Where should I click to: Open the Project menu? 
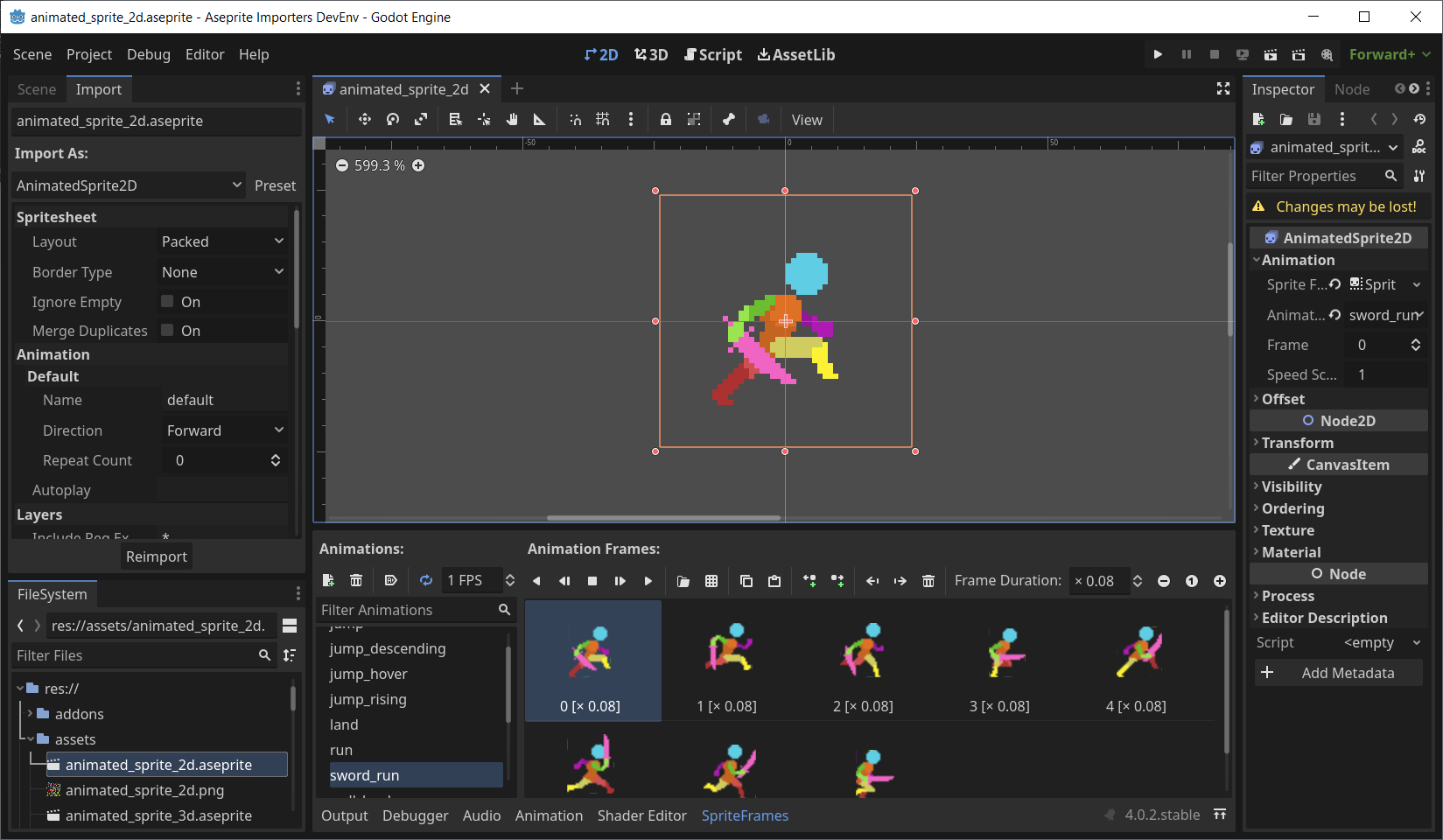tap(89, 54)
